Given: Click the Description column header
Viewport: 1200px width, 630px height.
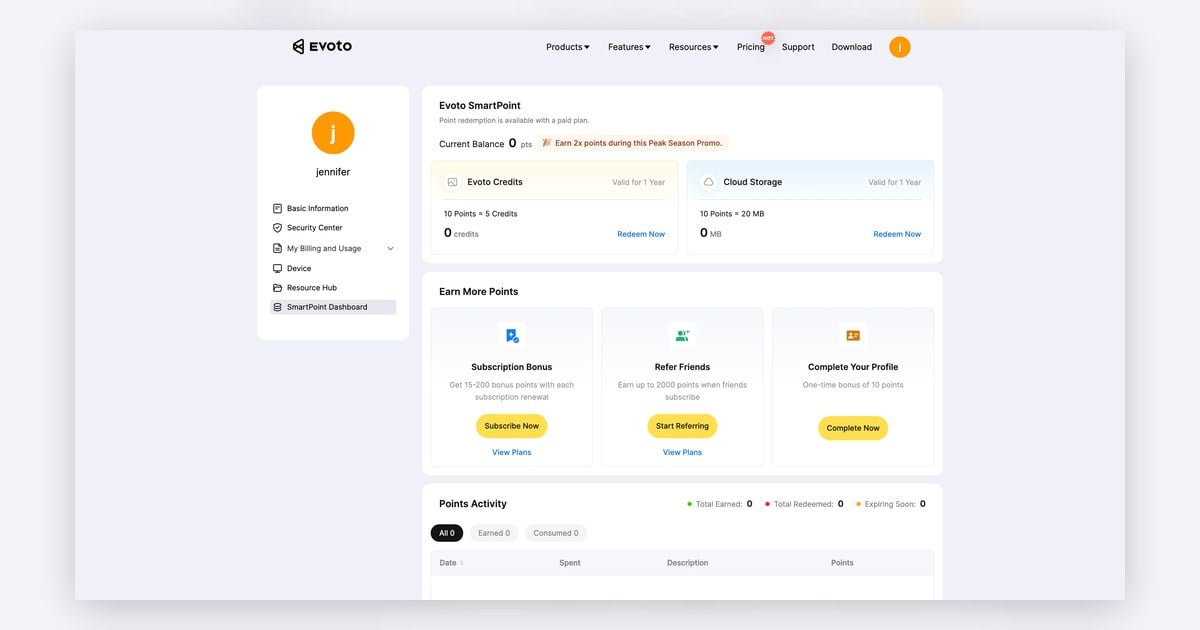Looking at the screenshot, I should tap(688, 563).
